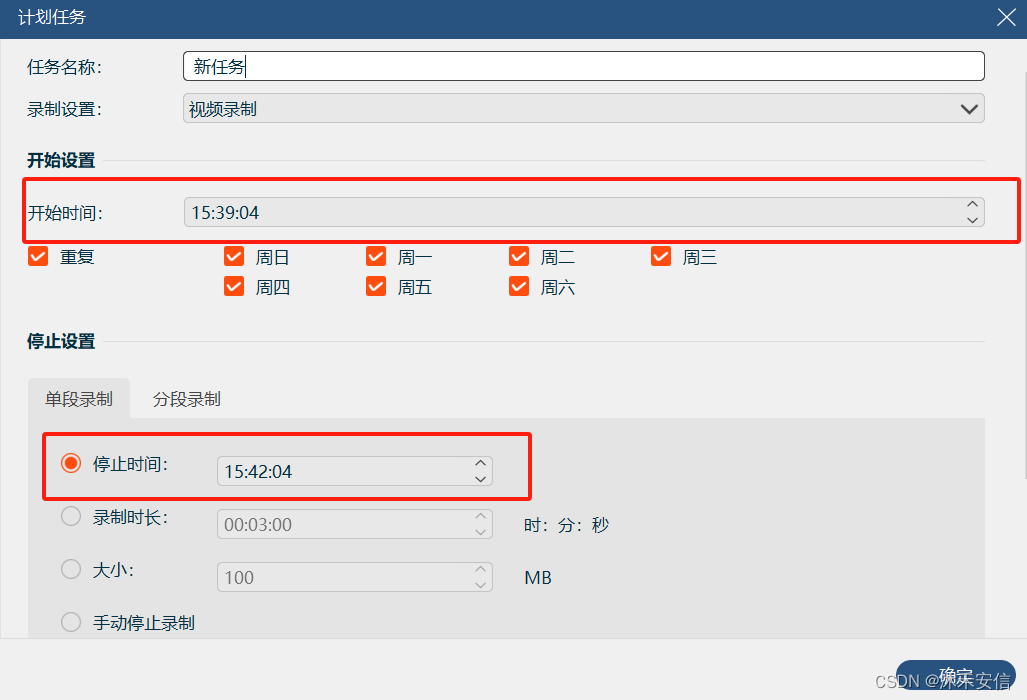1027x700 pixels.
Task: Increase 大小 value with up arrow
Action: [x=480, y=570]
